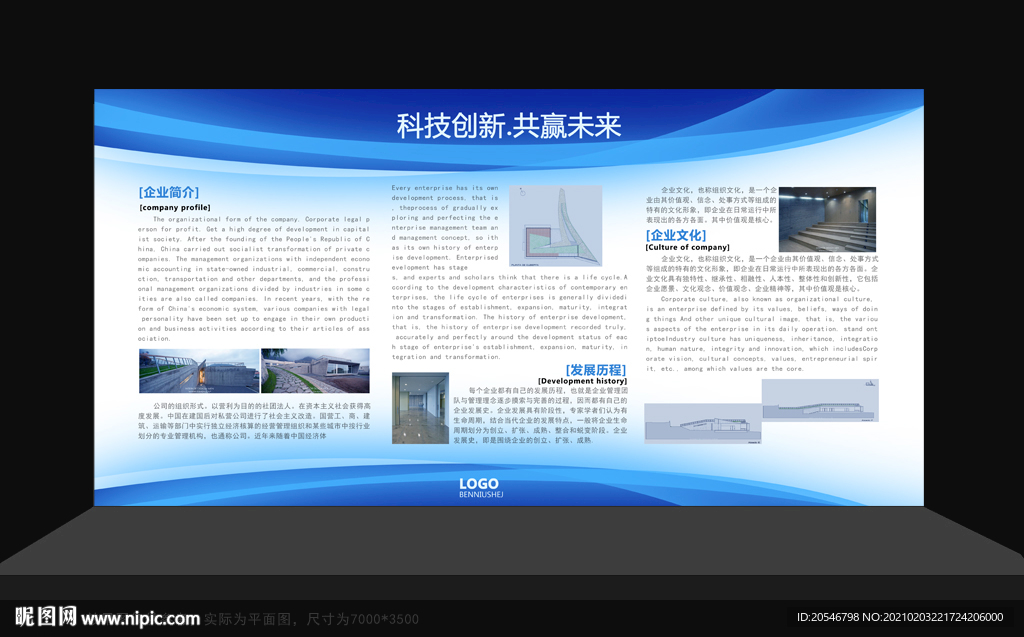Click the LOGO mark at the bottom
The height and width of the screenshot is (637, 1024).
pos(479,483)
